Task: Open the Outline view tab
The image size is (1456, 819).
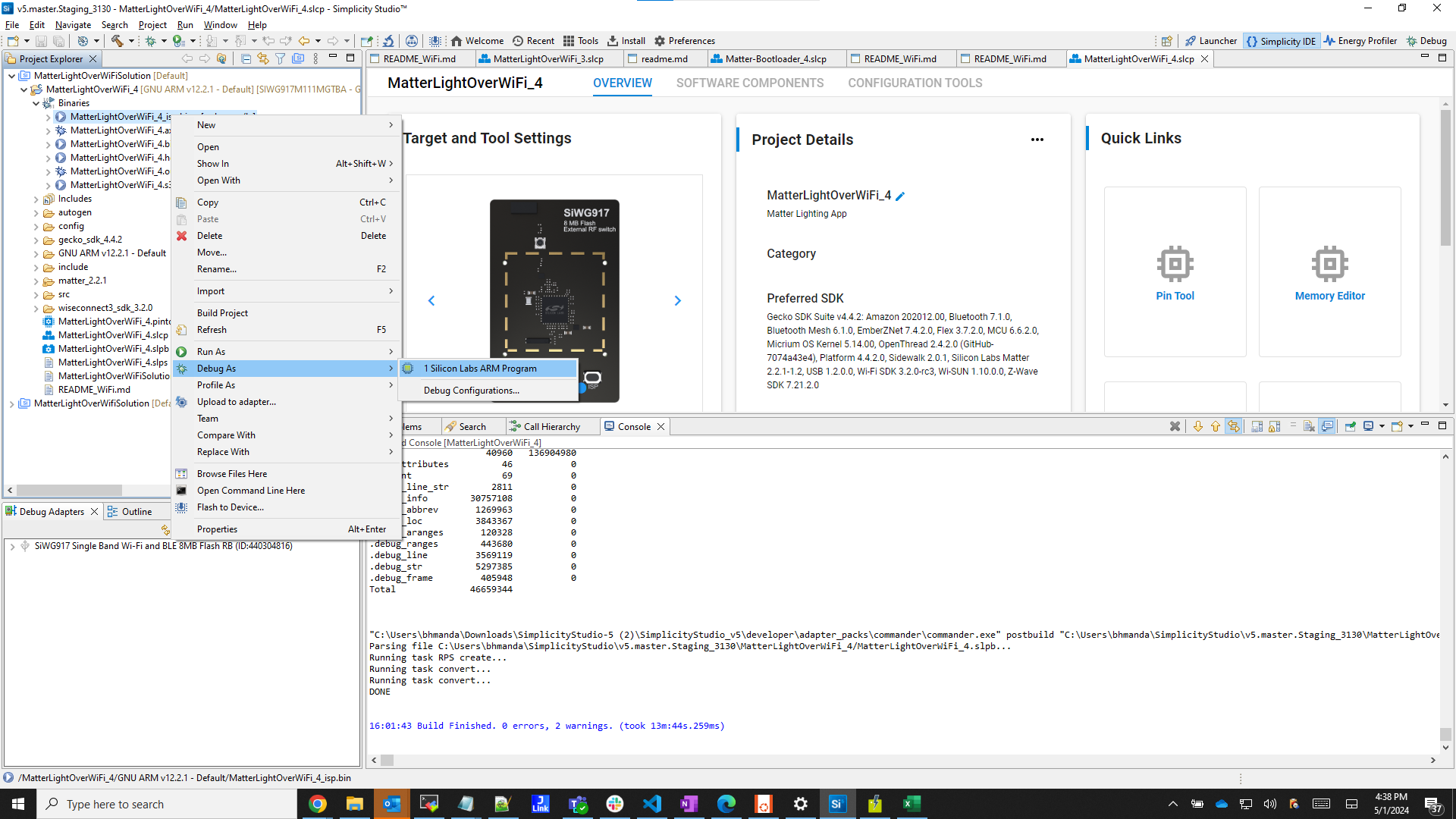Action: (136, 512)
